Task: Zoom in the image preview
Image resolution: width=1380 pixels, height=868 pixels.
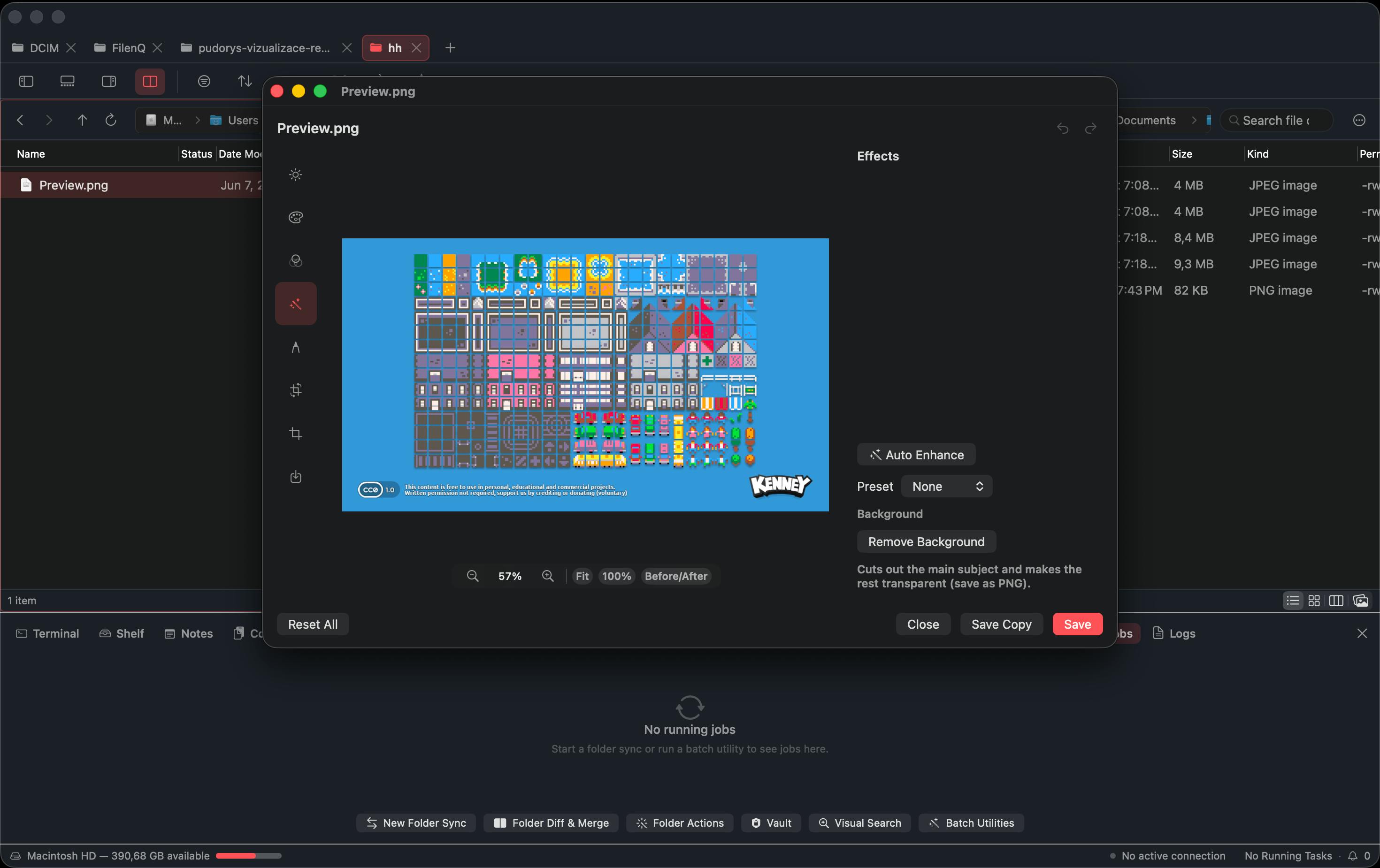Action: coord(548,576)
